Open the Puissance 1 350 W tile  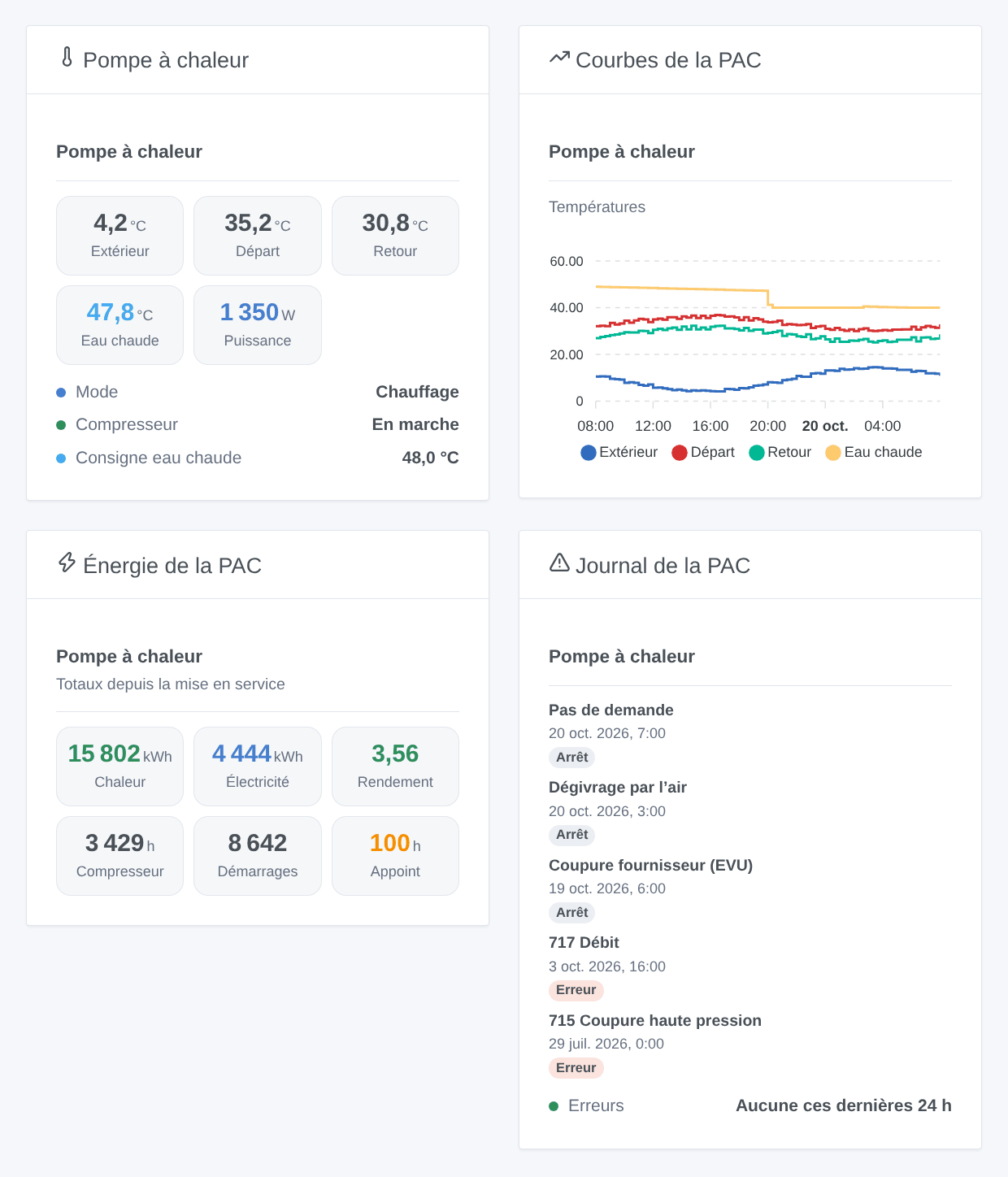258,325
